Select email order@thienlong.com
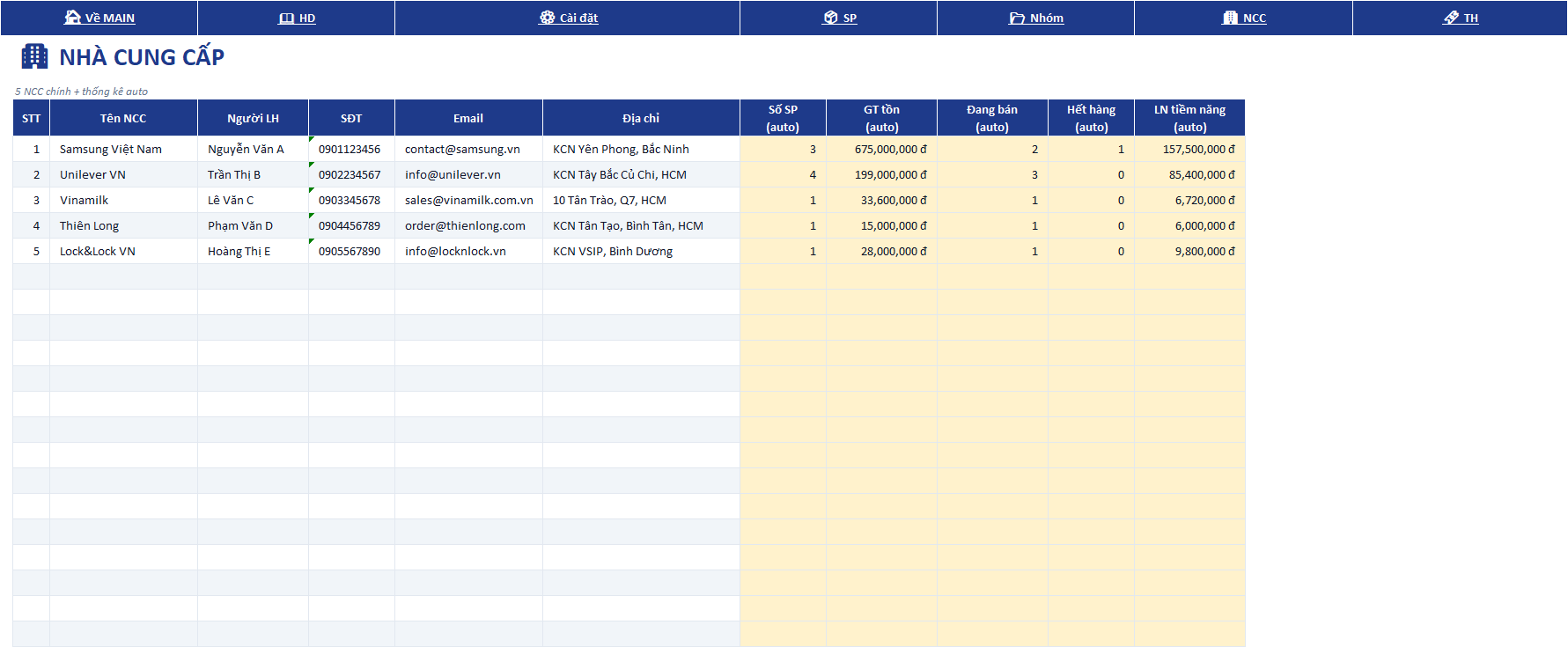 468,225
